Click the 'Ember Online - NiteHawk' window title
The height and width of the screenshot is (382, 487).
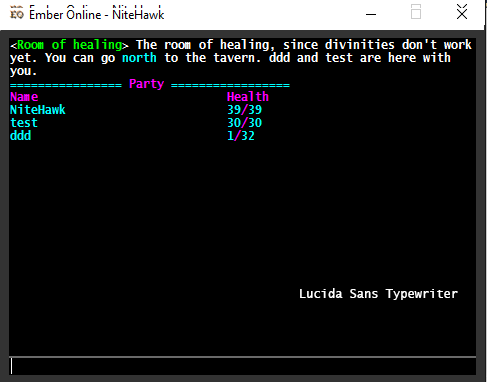pyautogui.click(x=97, y=14)
